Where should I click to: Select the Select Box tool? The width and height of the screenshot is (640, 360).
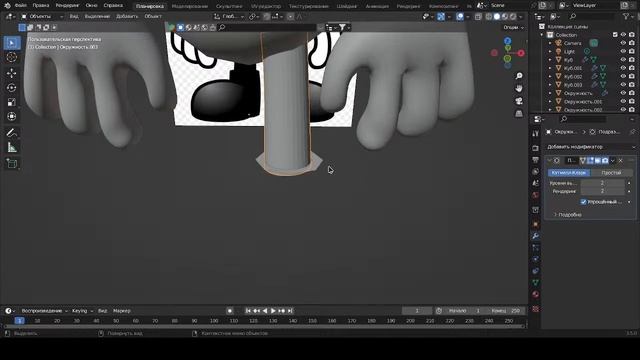click(12, 43)
